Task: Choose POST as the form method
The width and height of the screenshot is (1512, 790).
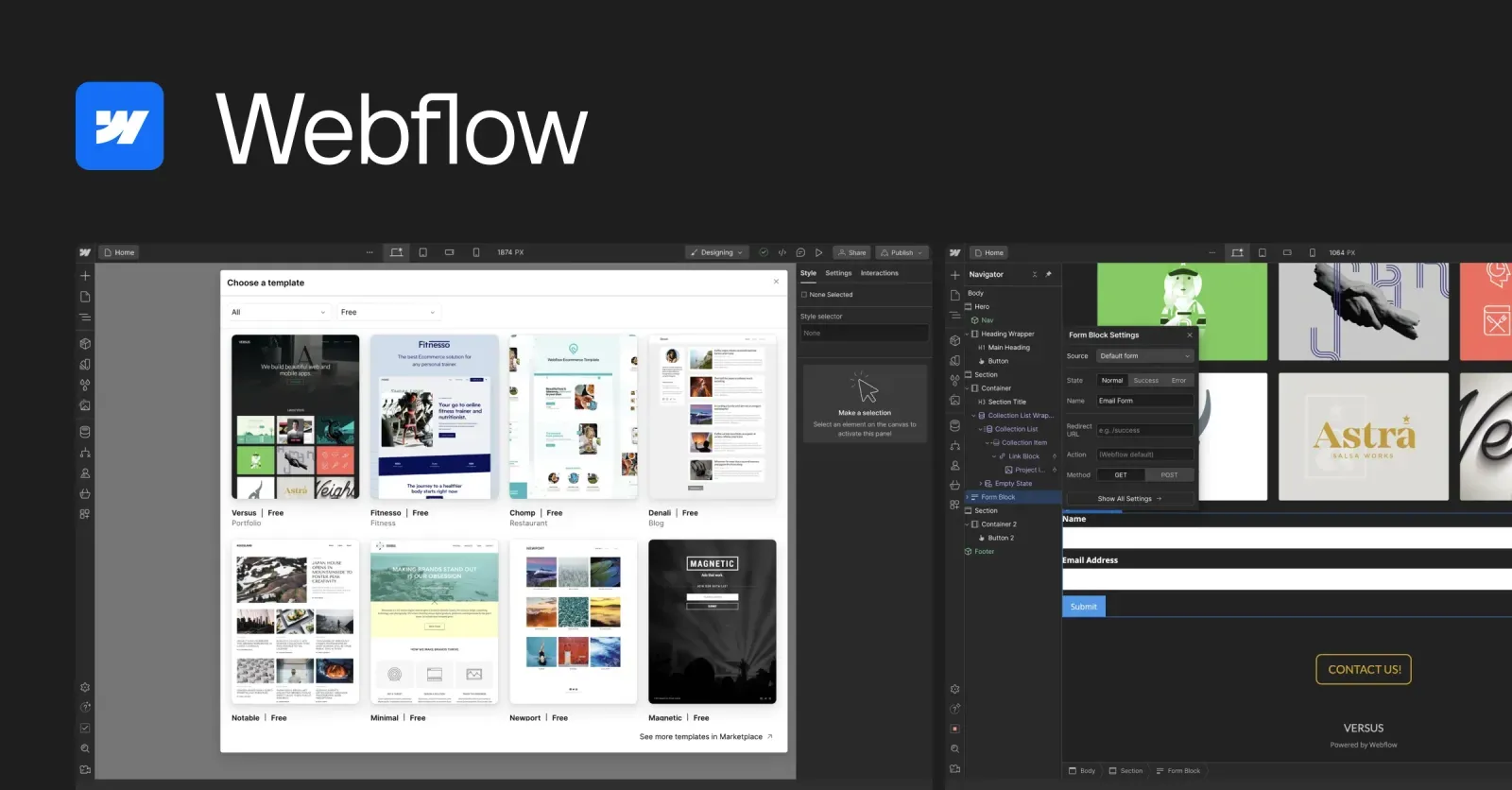Action: (x=1169, y=474)
